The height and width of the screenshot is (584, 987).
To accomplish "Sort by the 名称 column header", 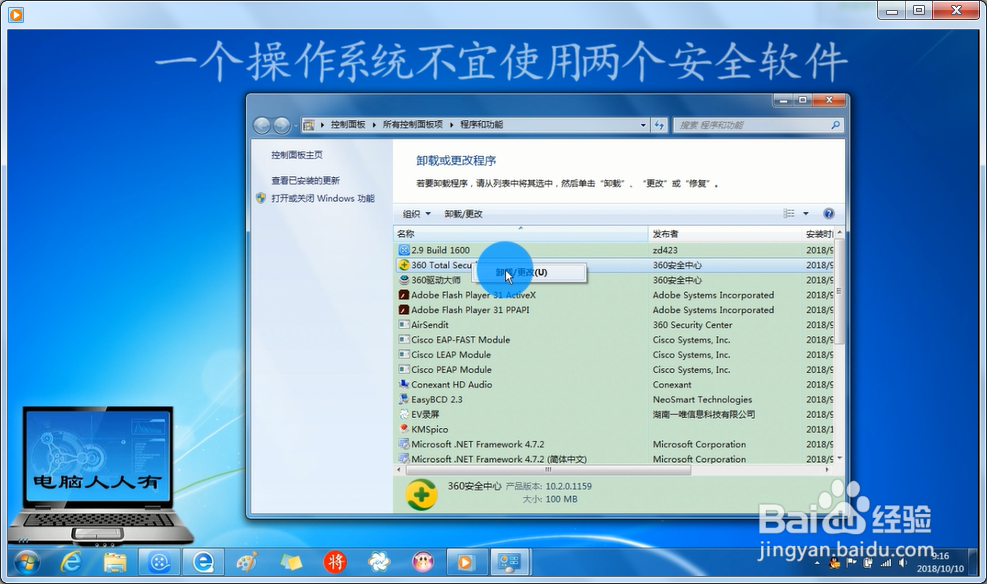I will click(x=521, y=233).
